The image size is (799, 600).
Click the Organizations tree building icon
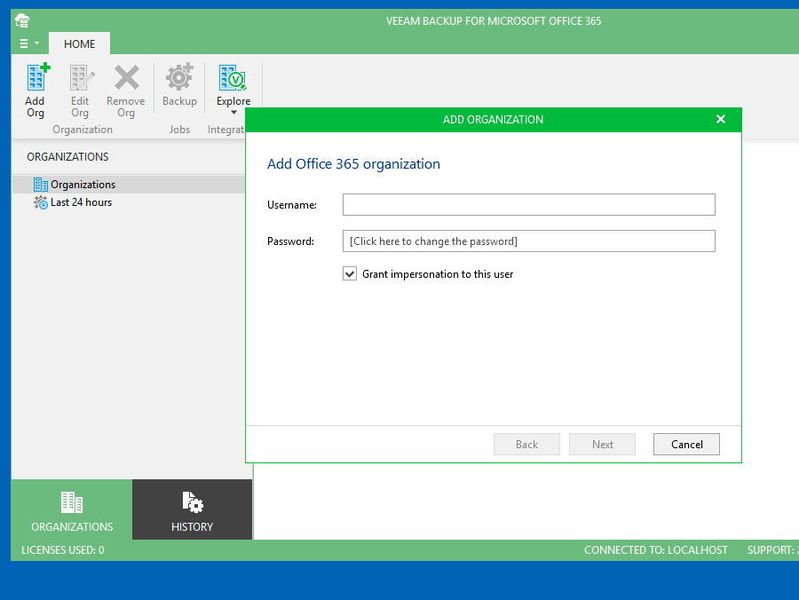40,184
